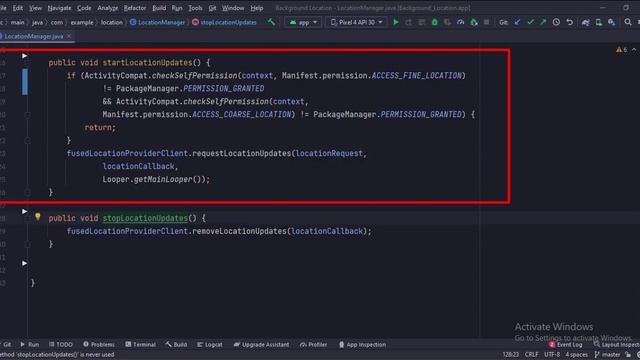Click the LocationManager breadcrumb
Screen dimensions: 640x360
(x=158, y=22)
